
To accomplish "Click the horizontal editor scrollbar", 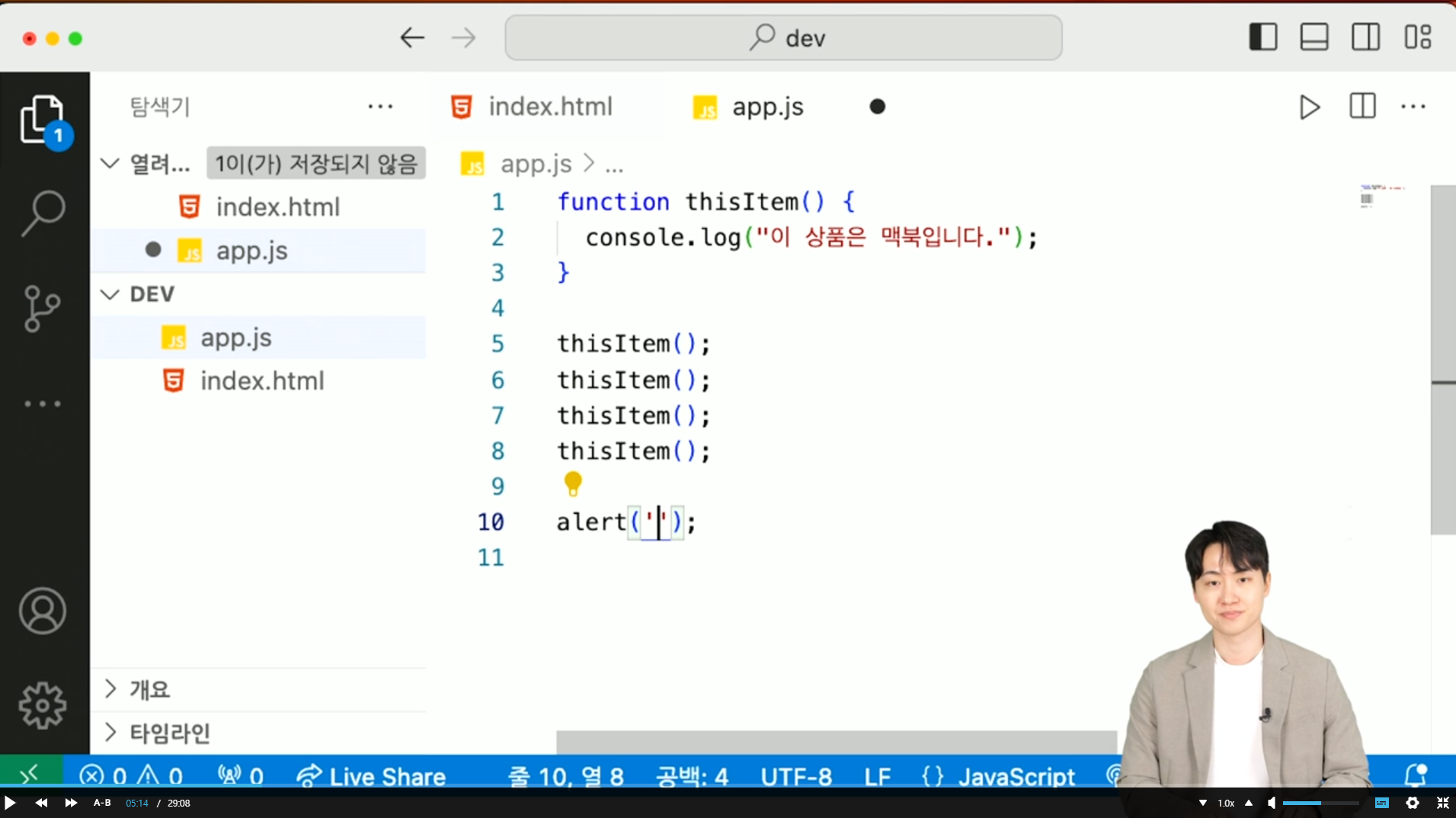I will (836, 742).
